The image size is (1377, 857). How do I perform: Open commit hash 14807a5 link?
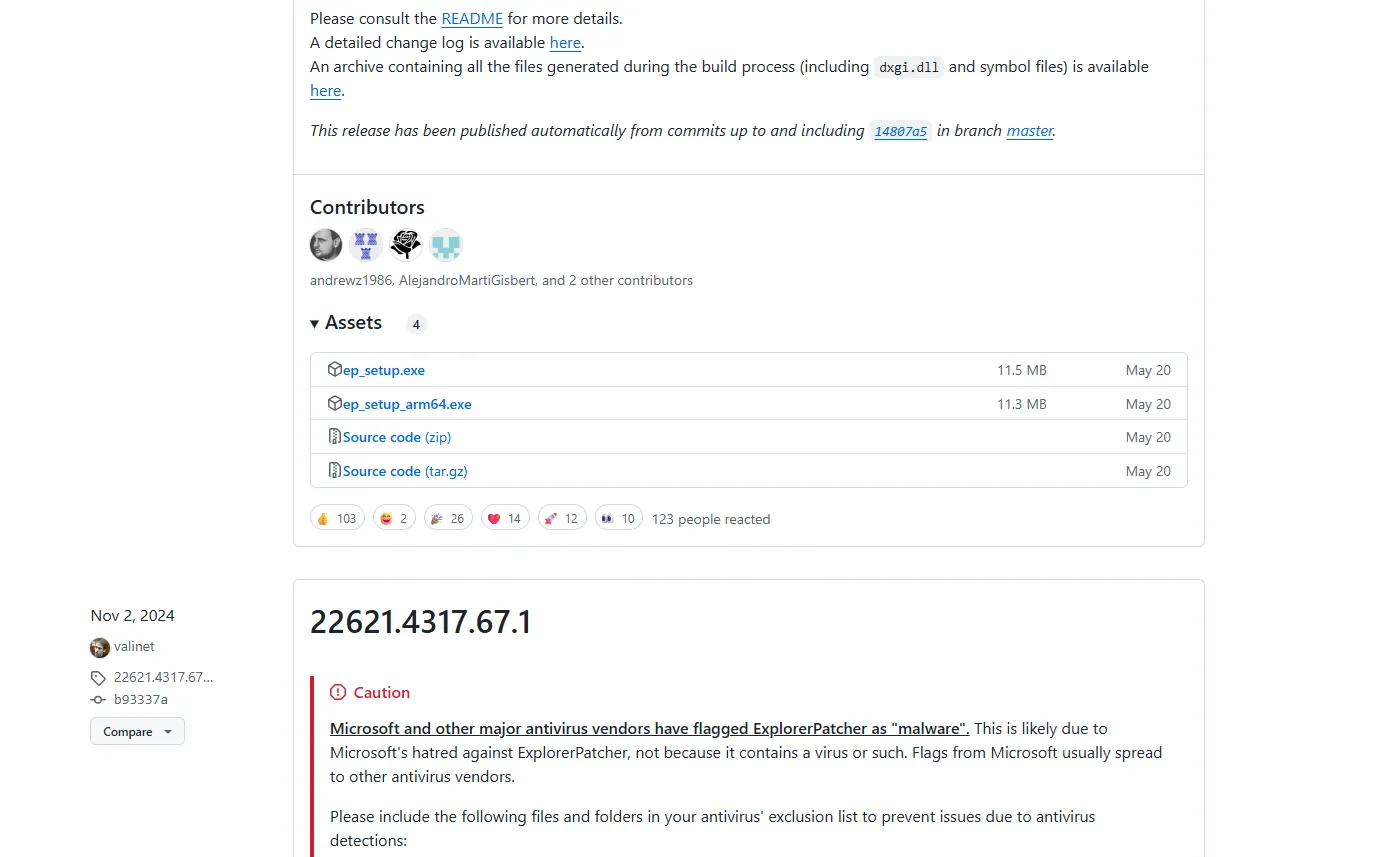(x=900, y=131)
